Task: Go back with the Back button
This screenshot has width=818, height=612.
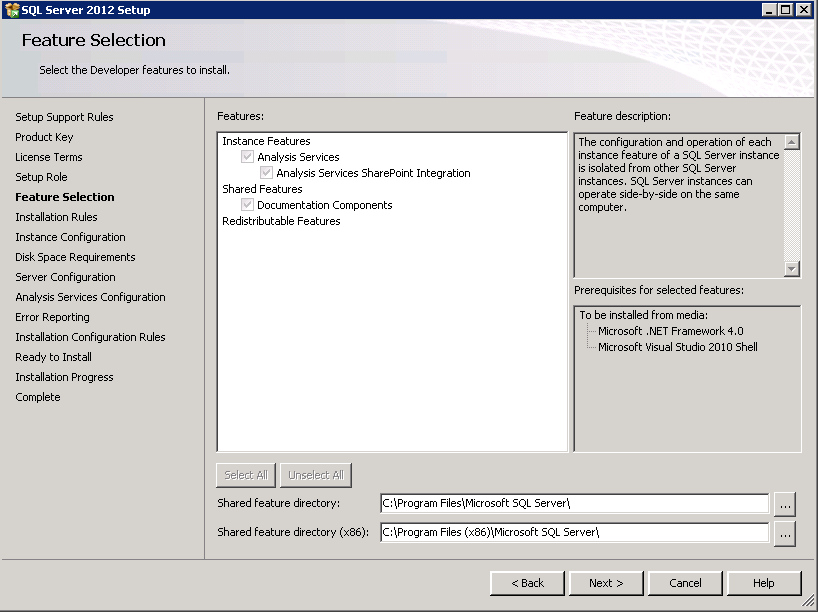Action: [527, 583]
